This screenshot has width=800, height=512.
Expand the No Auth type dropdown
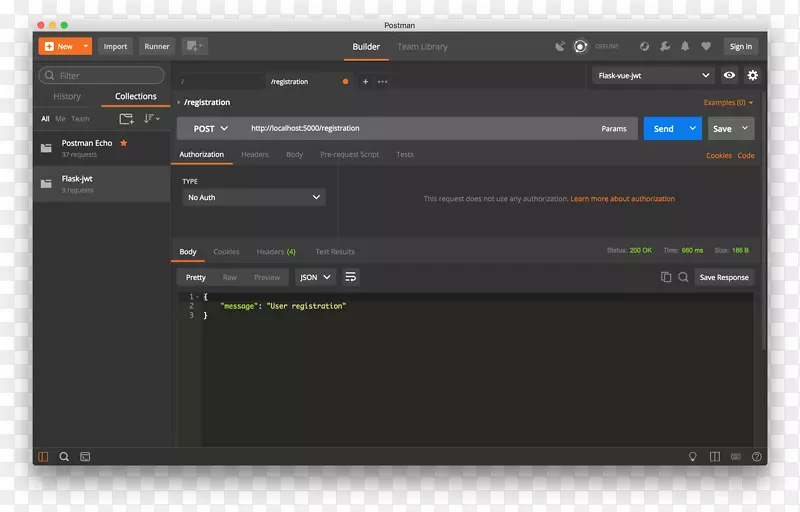(254, 198)
